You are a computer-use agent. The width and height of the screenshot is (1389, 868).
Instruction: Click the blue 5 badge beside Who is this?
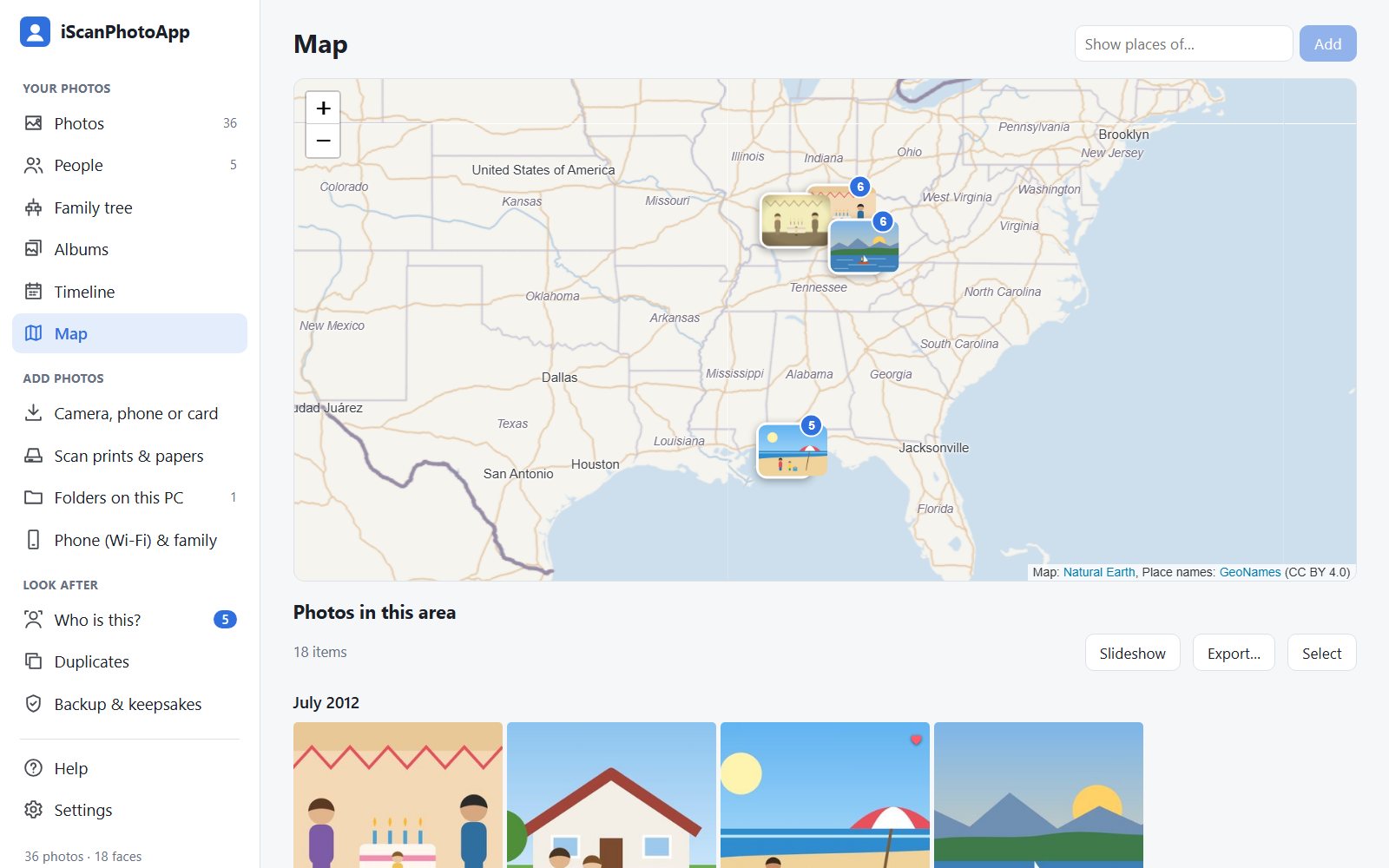click(225, 620)
